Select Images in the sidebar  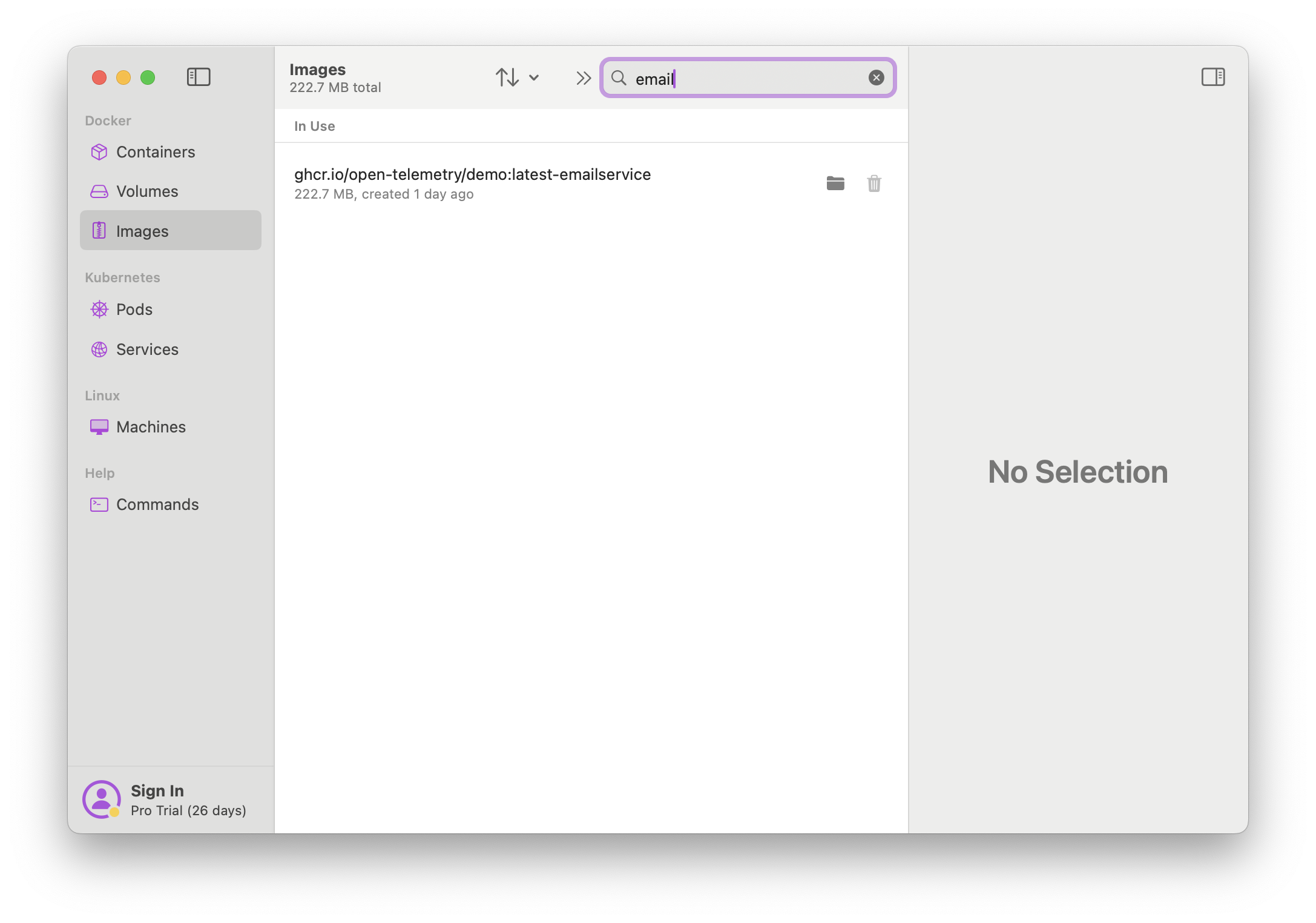click(x=170, y=231)
